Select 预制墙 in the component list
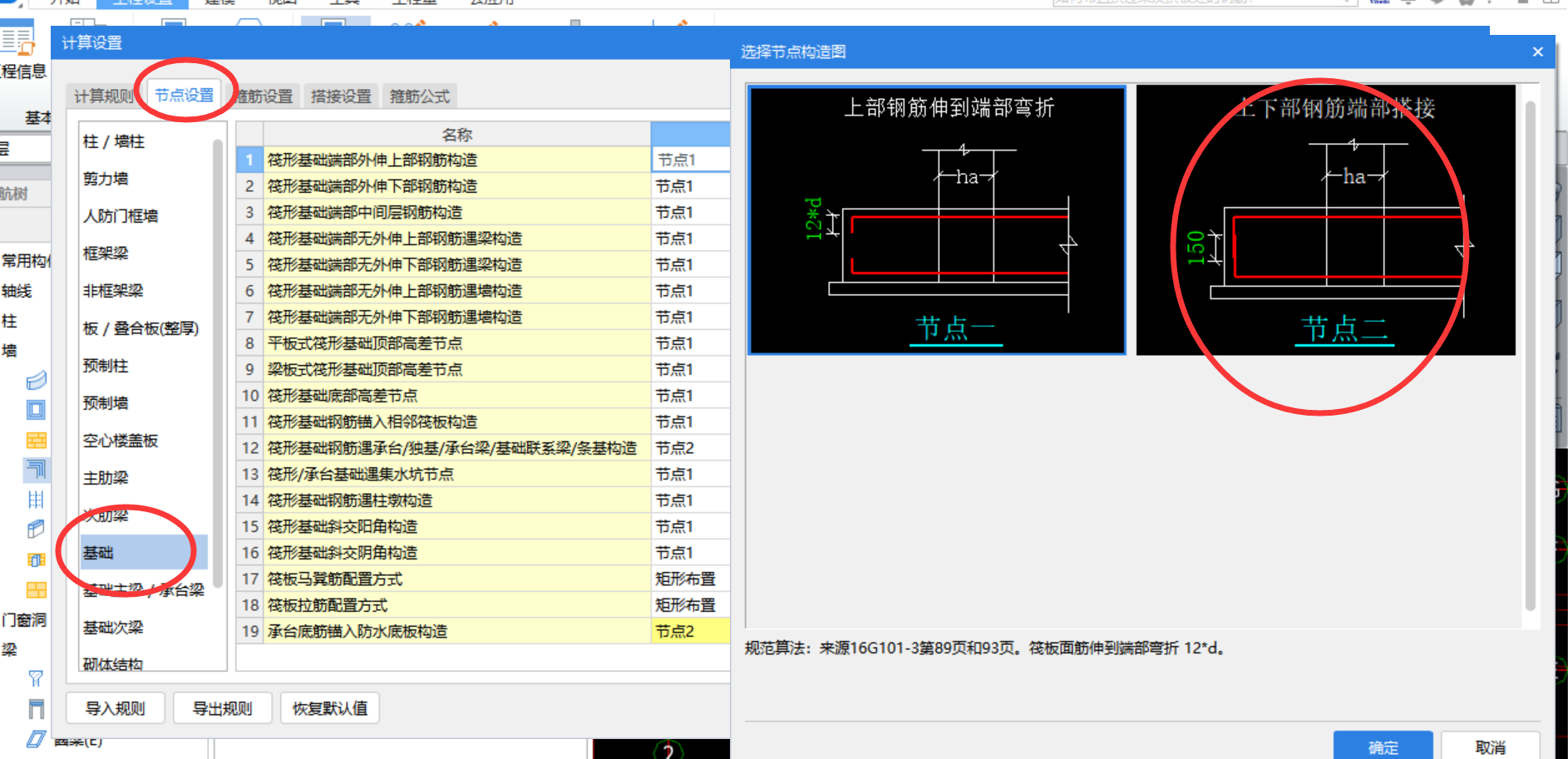 click(106, 403)
